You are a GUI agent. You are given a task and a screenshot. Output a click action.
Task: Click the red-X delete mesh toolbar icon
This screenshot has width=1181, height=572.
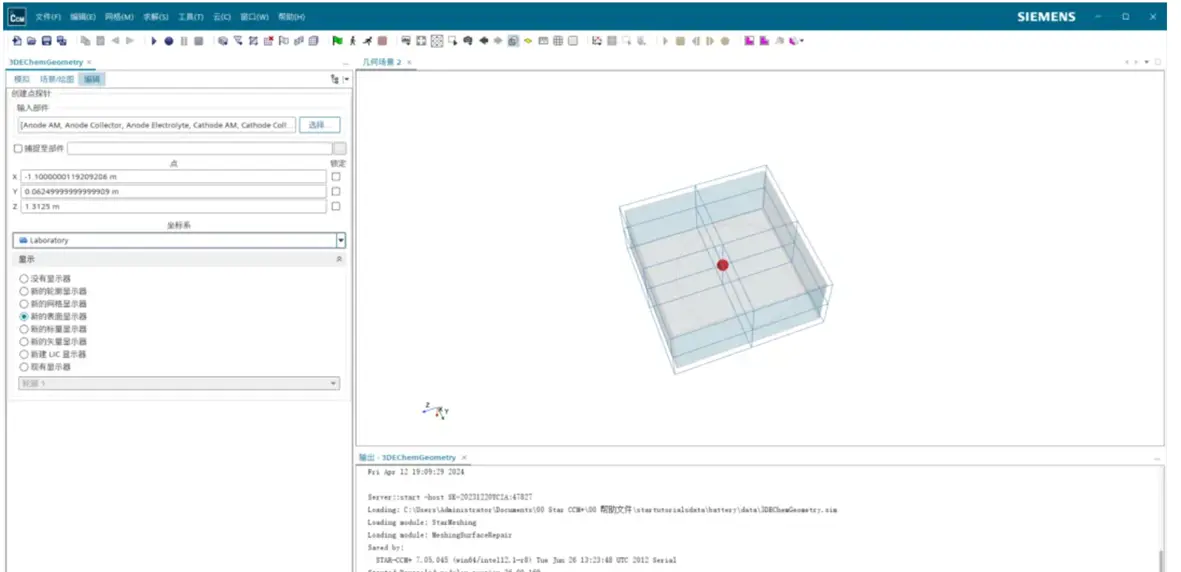[x=268, y=41]
